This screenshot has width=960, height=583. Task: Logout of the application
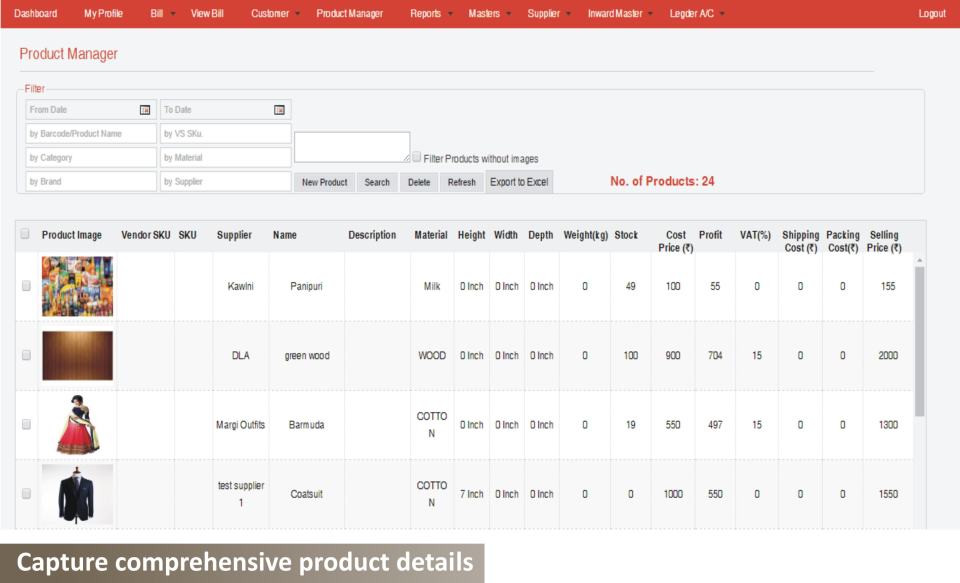pos(931,13)
